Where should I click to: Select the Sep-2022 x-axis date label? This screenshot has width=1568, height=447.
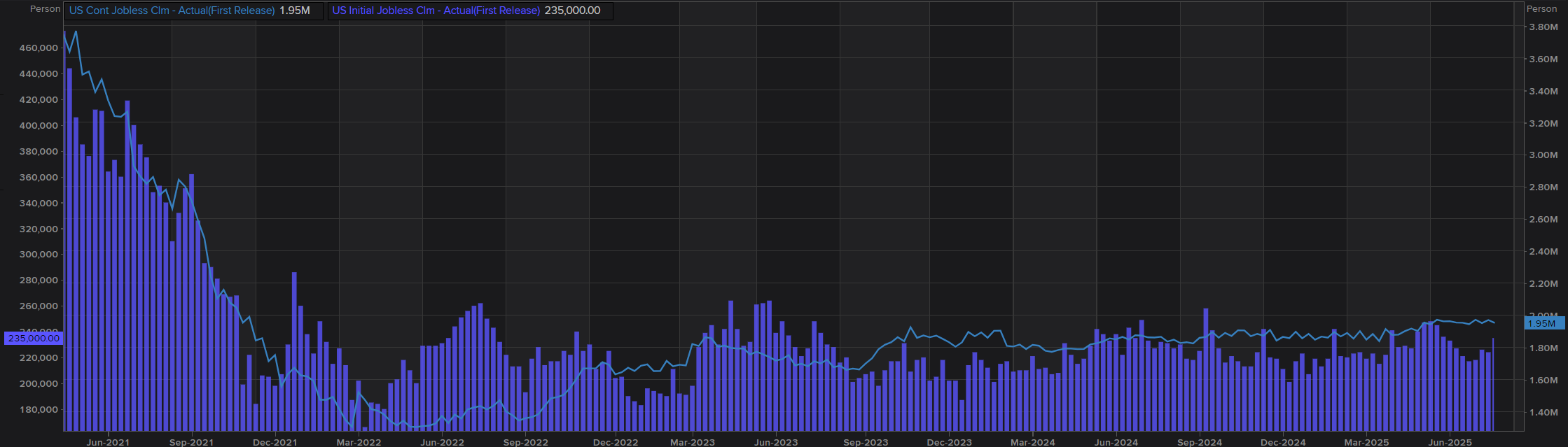[x=525, y=442]
